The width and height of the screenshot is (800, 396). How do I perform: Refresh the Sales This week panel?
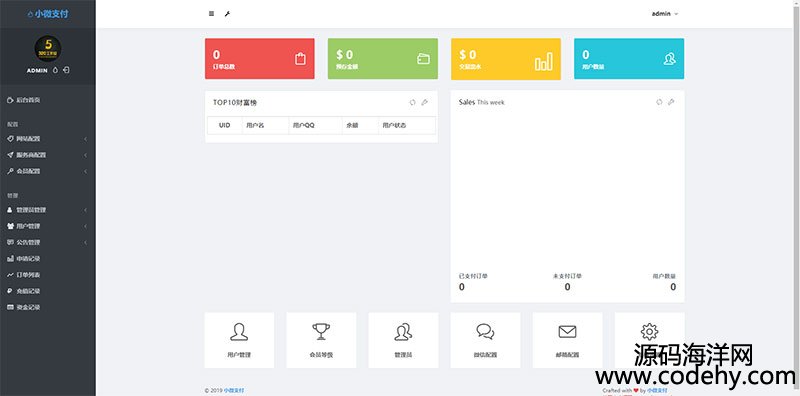[x=659, y=102]
